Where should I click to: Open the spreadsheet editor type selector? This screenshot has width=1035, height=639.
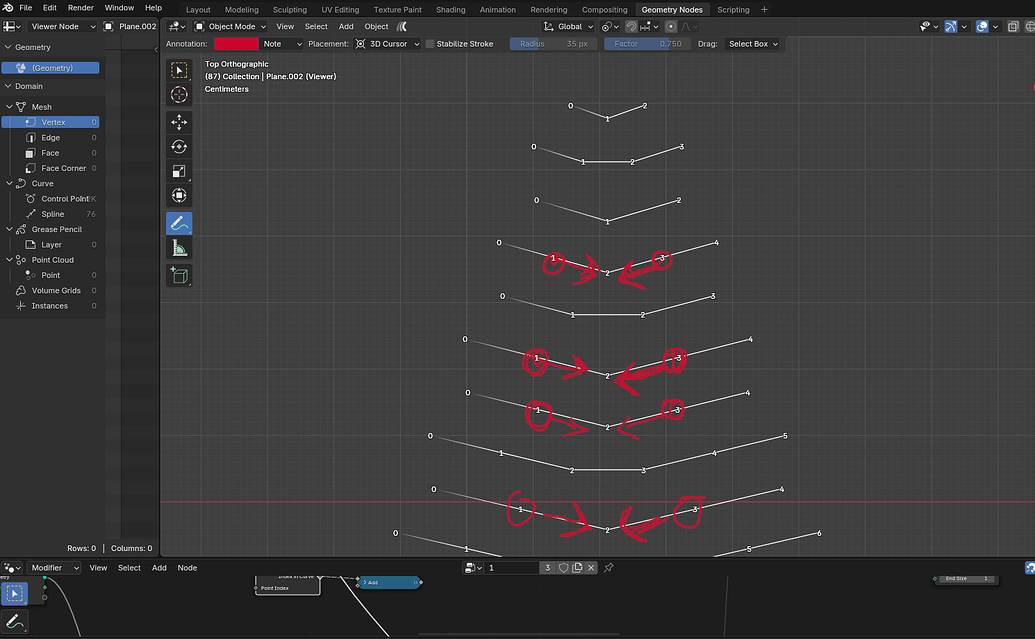click(x=13, y=26)
